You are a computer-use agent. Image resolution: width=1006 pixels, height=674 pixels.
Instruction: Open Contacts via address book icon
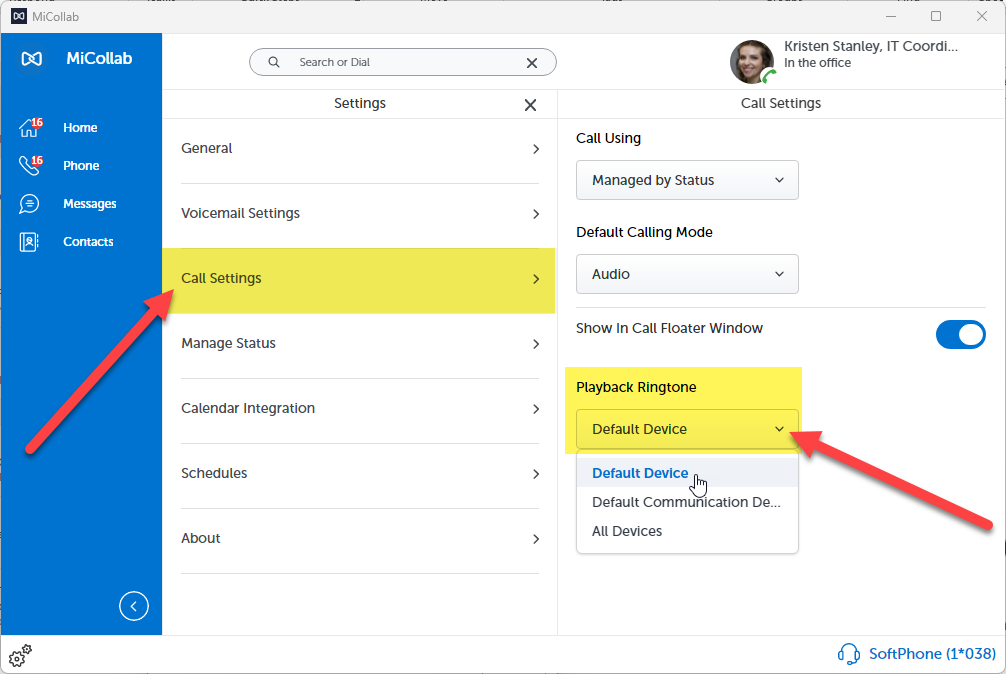pos(30,242)
